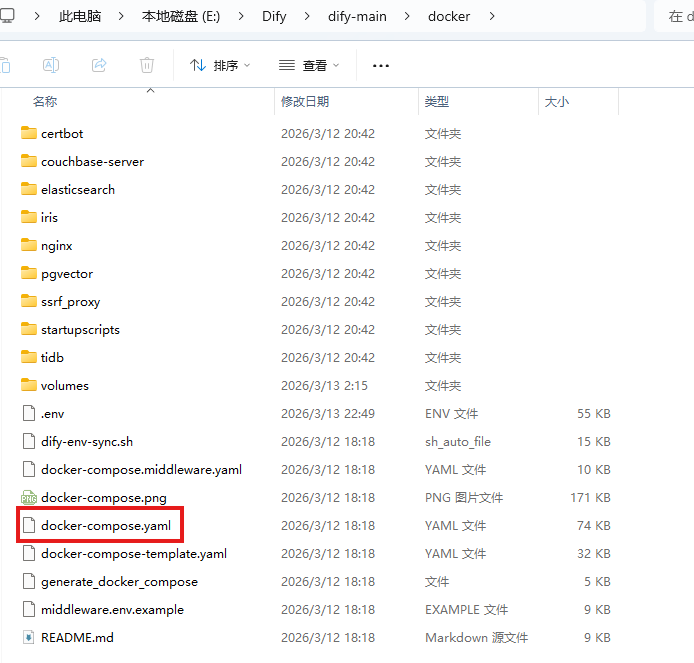Screen dimensions: 694x663
Task: Click the type Markdown 源文件
Action: coord(477,637)
